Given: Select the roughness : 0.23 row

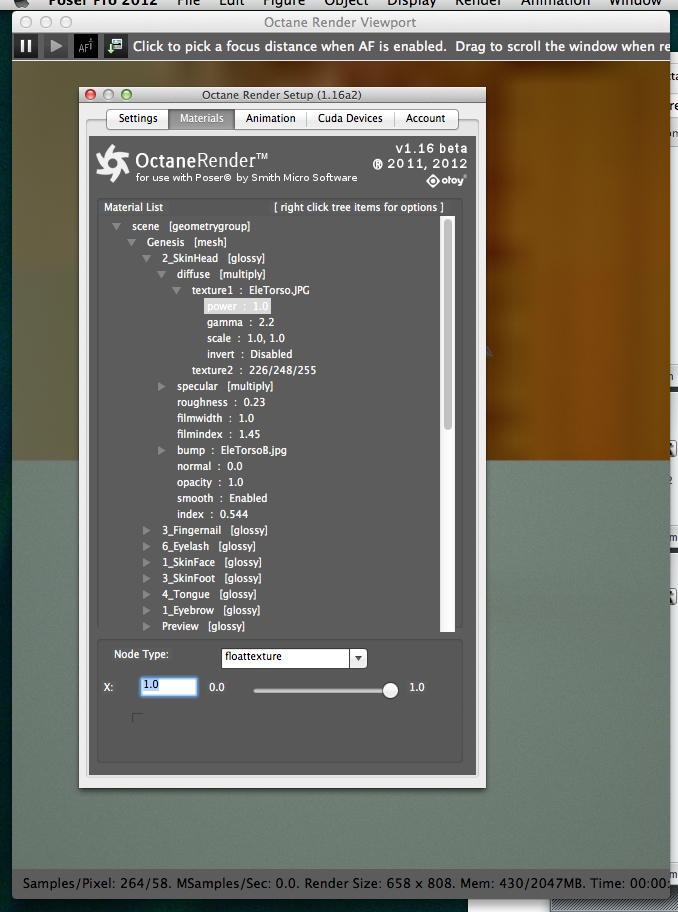Looking at the screenshot, I should coord(221,402).
